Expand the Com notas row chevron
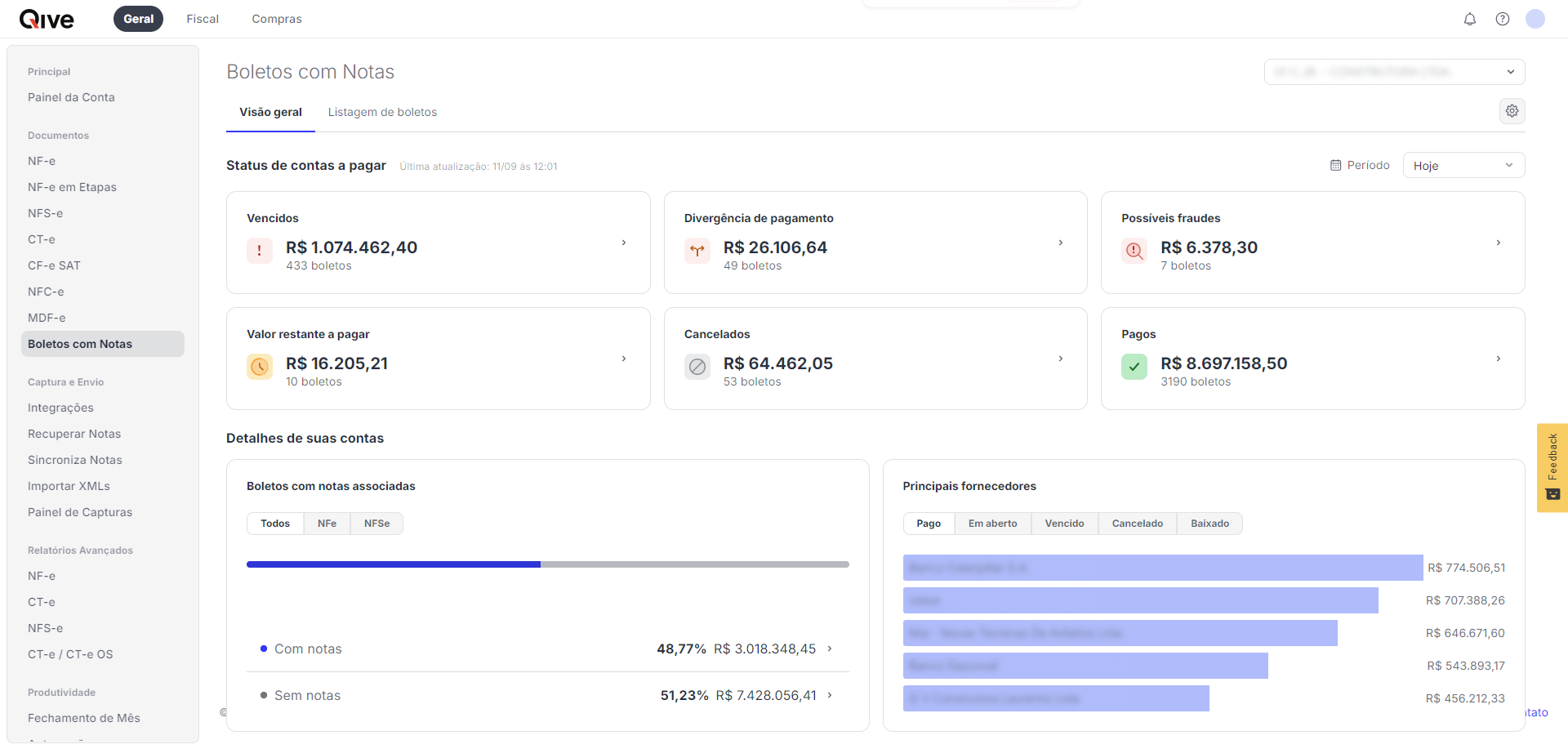The image size is (1568, 749). click(830, 649)
